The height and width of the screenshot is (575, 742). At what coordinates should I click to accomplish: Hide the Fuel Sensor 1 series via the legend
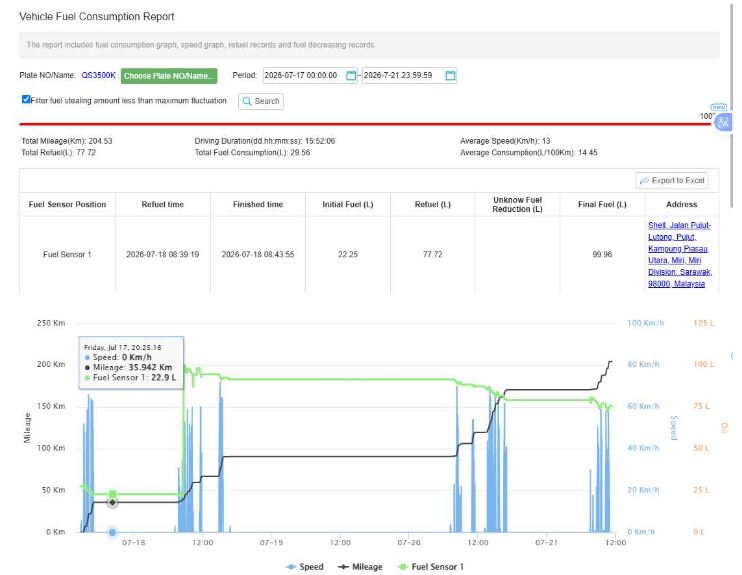coord(431,567)
